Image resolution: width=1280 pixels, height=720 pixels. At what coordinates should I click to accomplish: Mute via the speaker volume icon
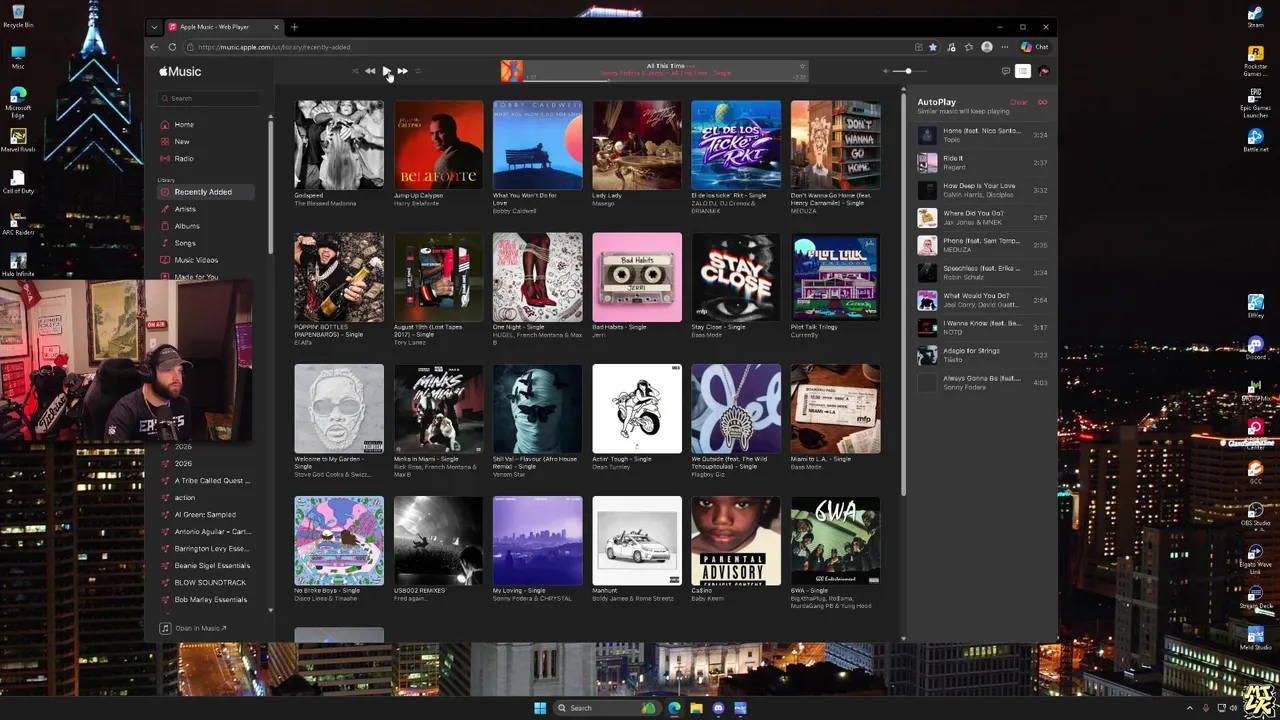[x=885, y=71]
